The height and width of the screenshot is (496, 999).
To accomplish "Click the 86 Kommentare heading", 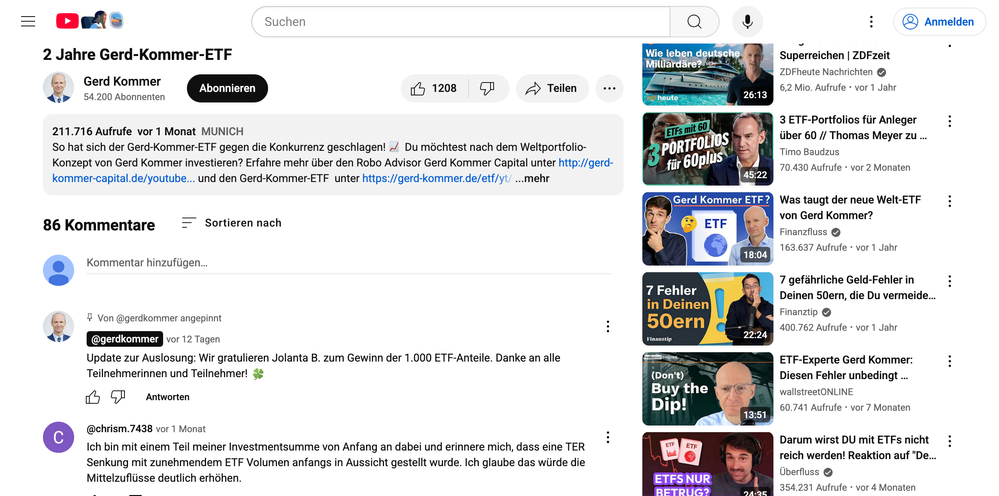I will 99,225.
